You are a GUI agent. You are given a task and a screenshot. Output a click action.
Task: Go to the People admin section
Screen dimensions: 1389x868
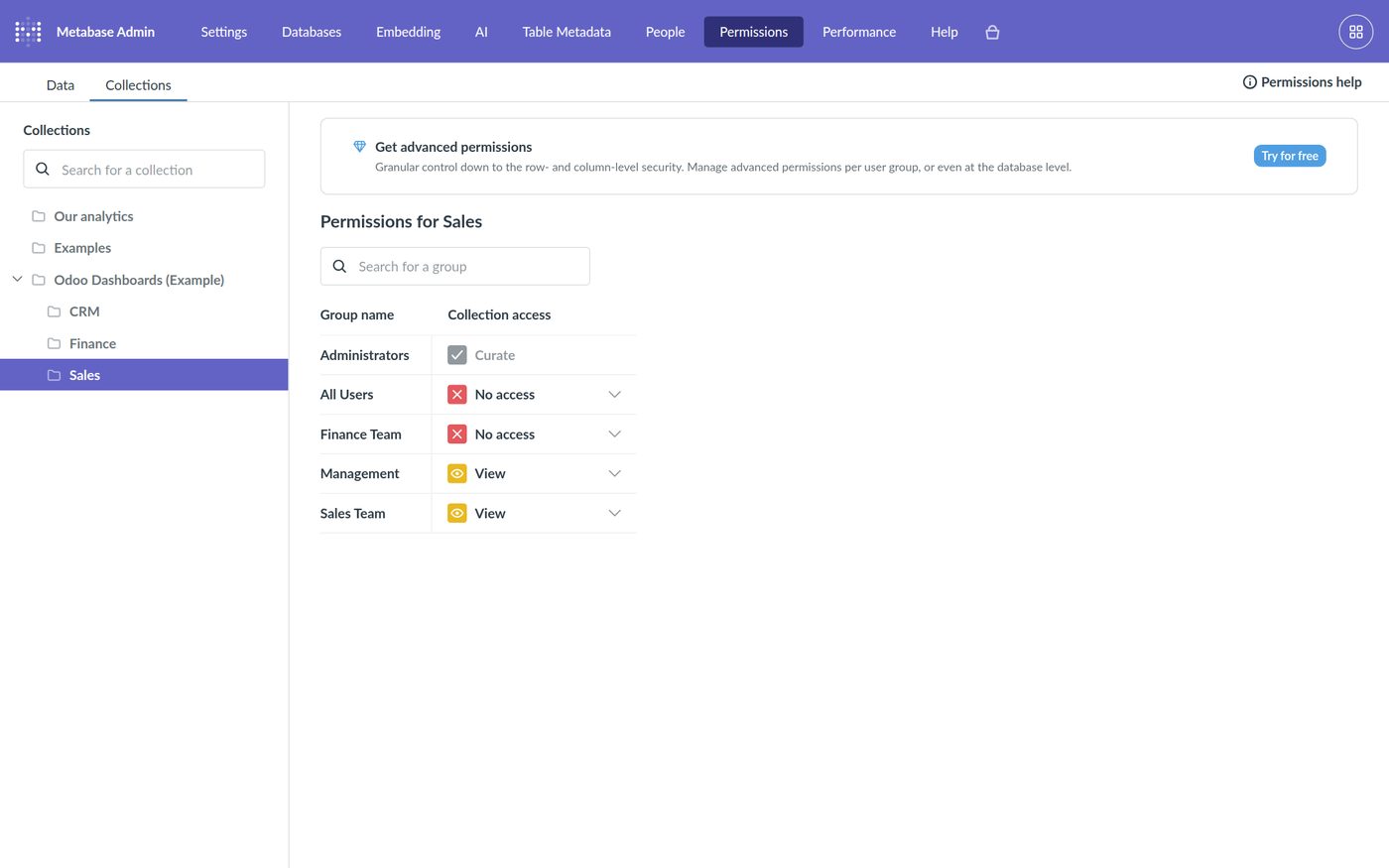[665, 32]
